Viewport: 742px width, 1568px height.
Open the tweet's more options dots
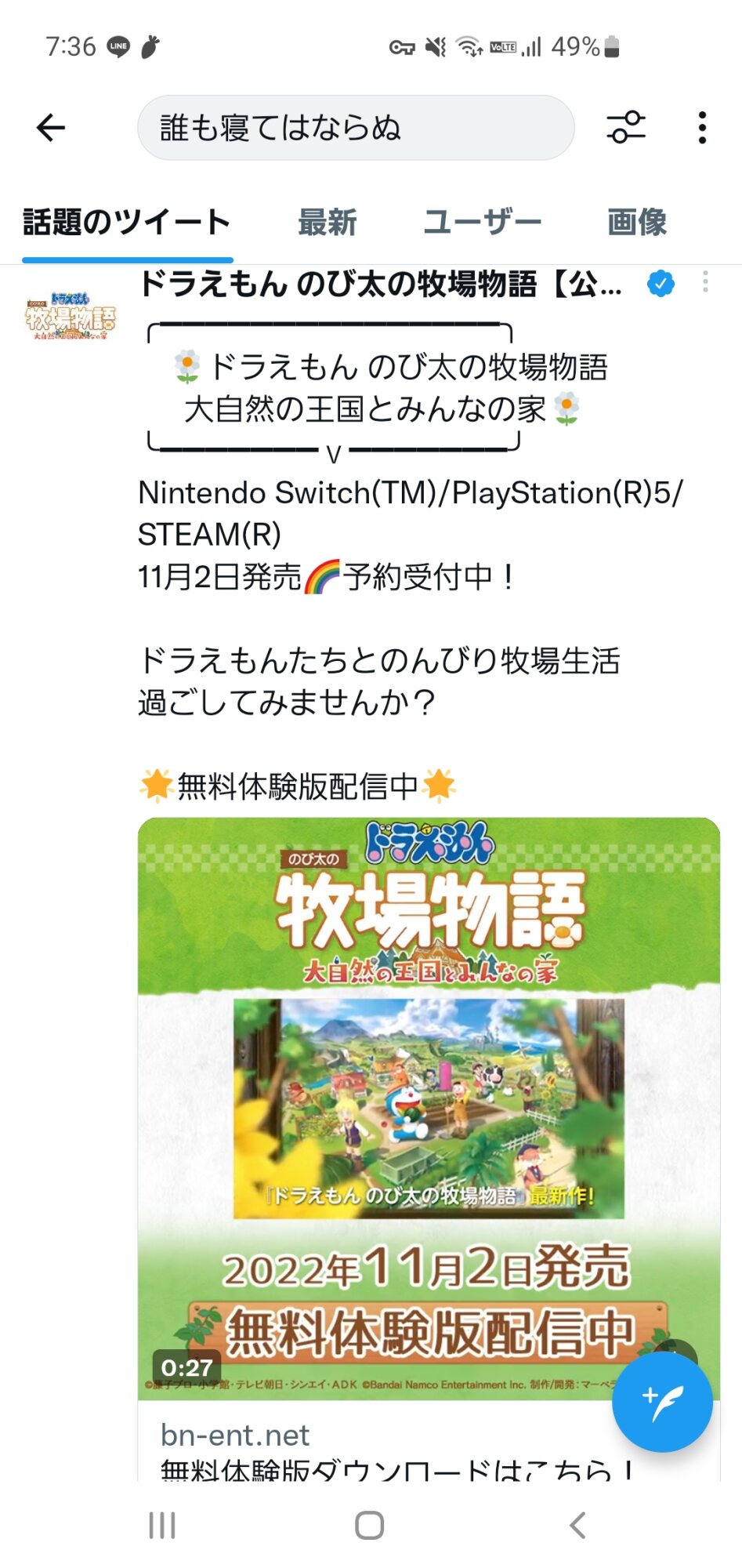(x=705, y=282)
